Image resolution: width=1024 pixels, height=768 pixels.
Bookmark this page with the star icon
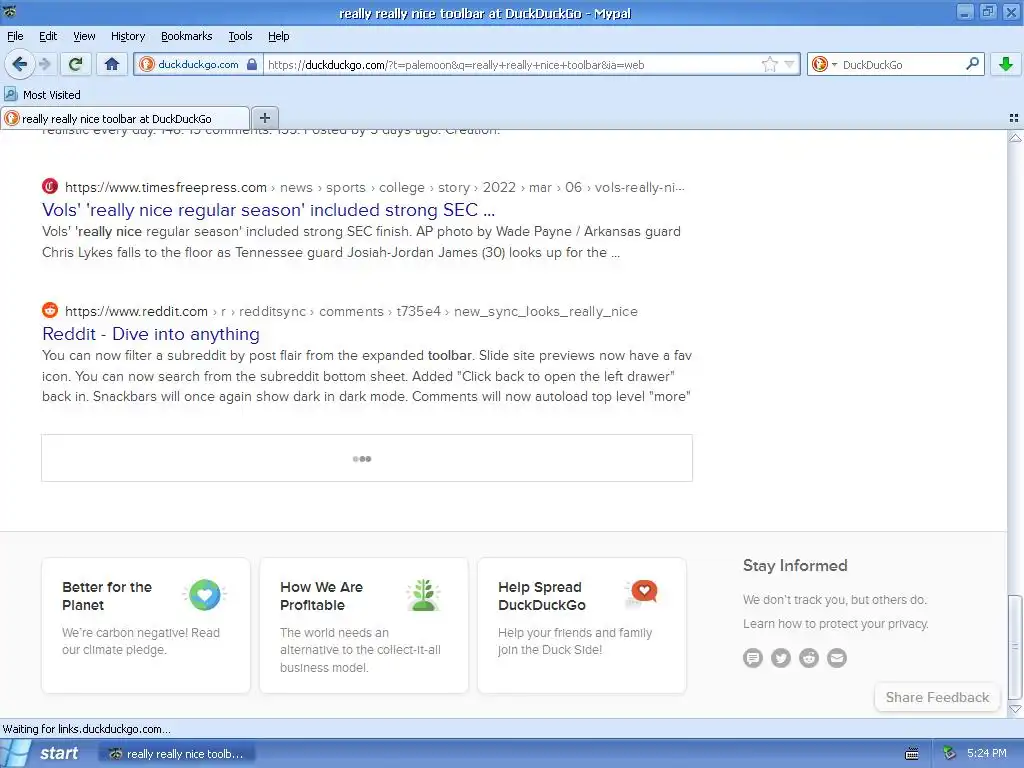[769, 64]
